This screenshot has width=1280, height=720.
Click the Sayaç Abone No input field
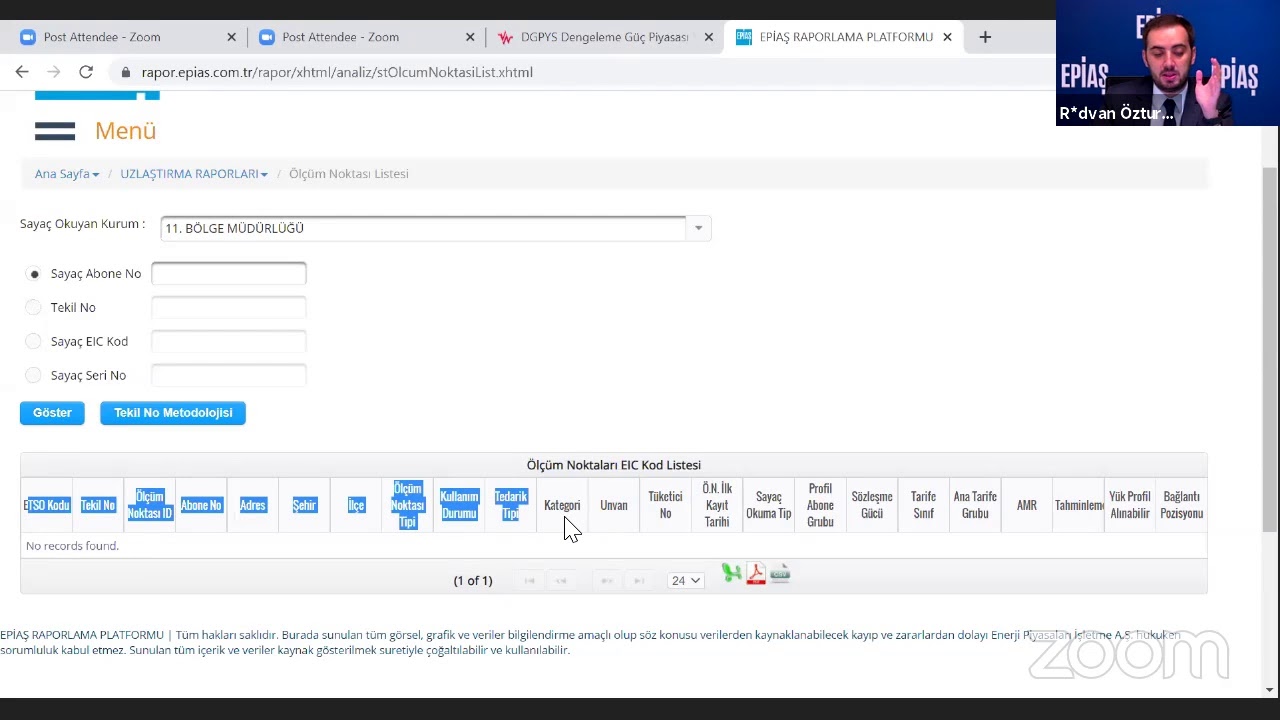click(229, 274)
